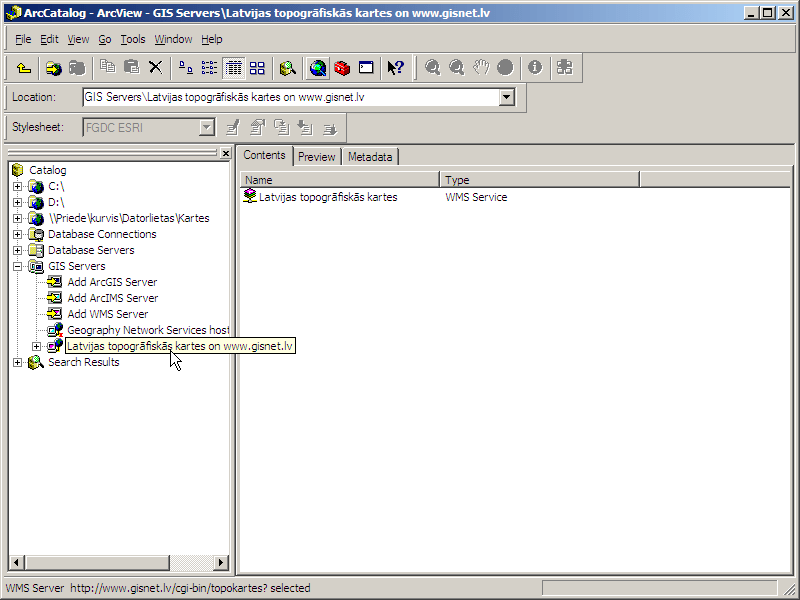Expand the Search Results node

pyautogui.click(x=17, y=362)
